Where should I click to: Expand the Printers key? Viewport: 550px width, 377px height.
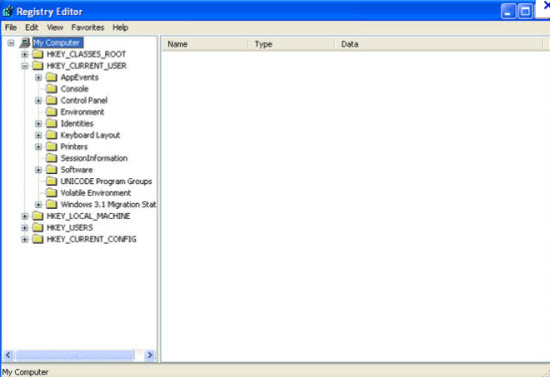point(39,147)
